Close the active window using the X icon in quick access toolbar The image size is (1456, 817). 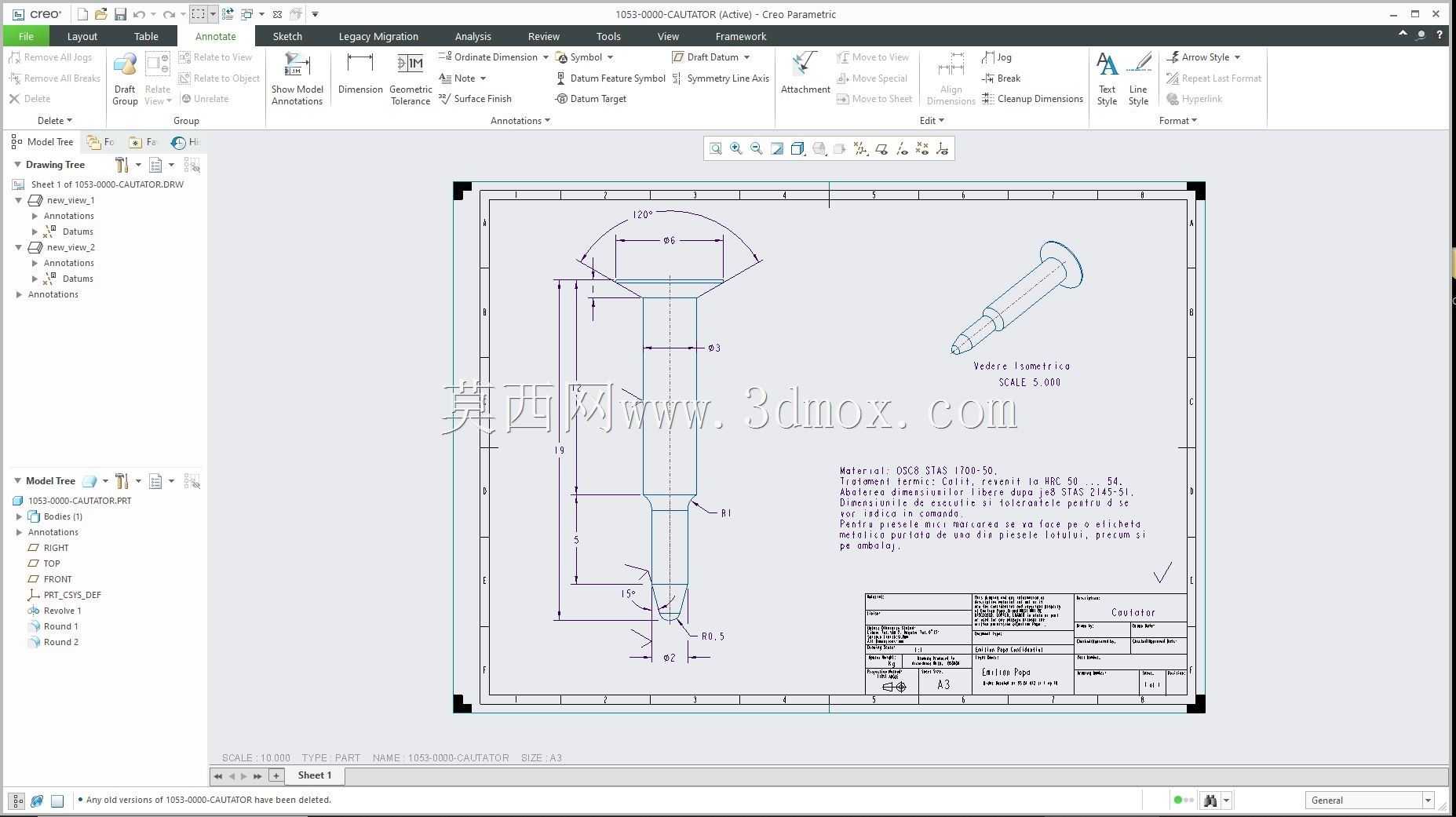coord(277,14)
